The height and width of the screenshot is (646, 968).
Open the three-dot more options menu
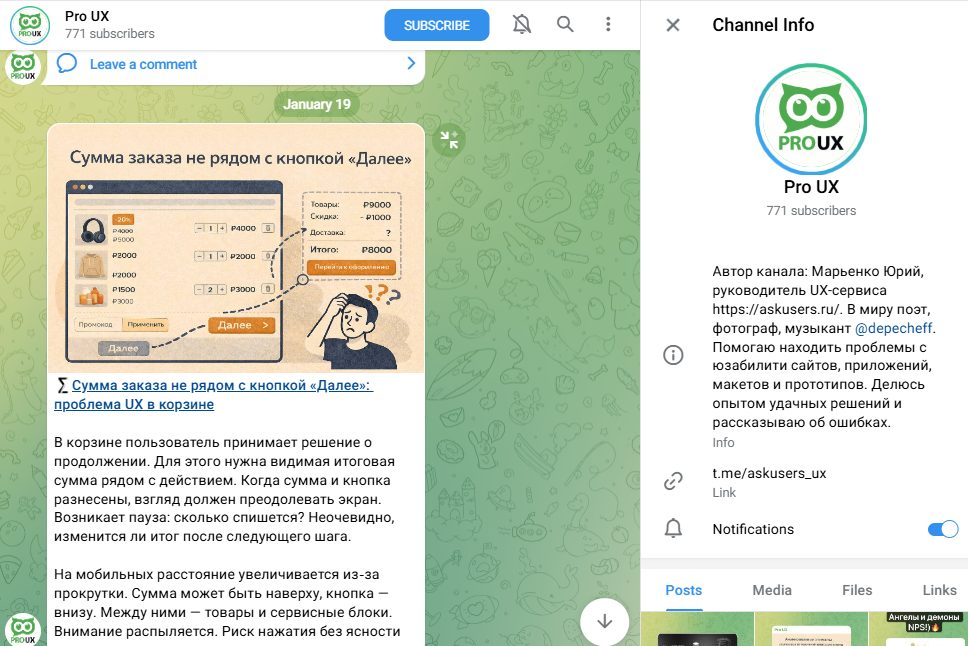tap(608, 25)
